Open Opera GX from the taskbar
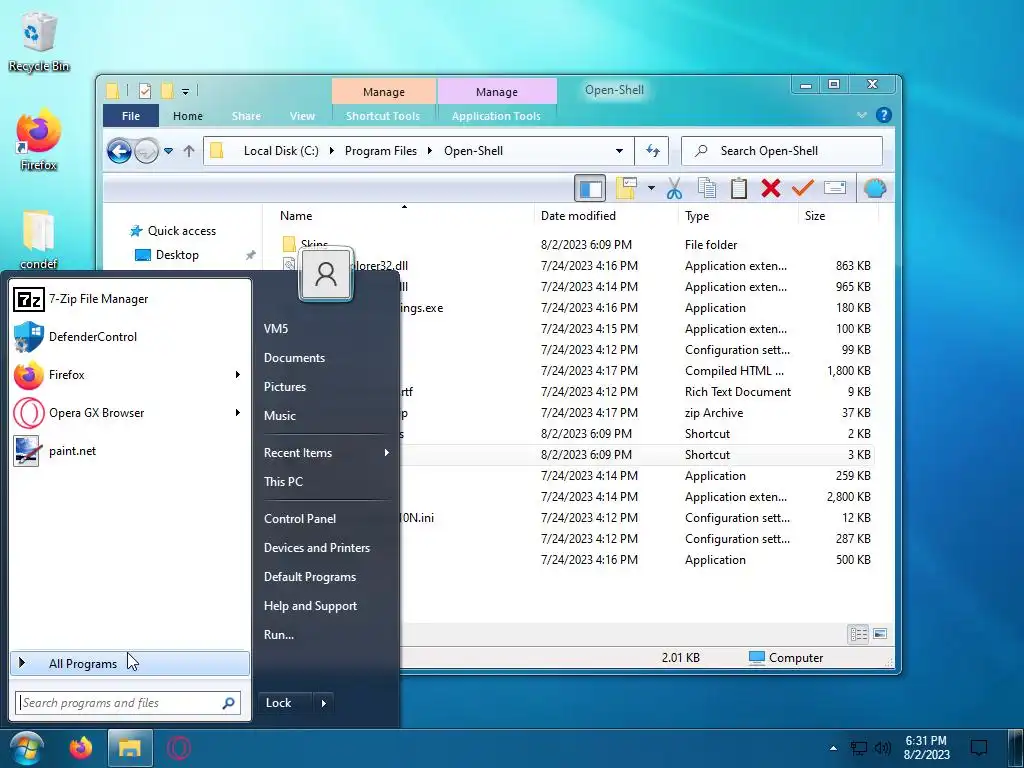Screen dimensions: 1024x768 tap(178, 748)
